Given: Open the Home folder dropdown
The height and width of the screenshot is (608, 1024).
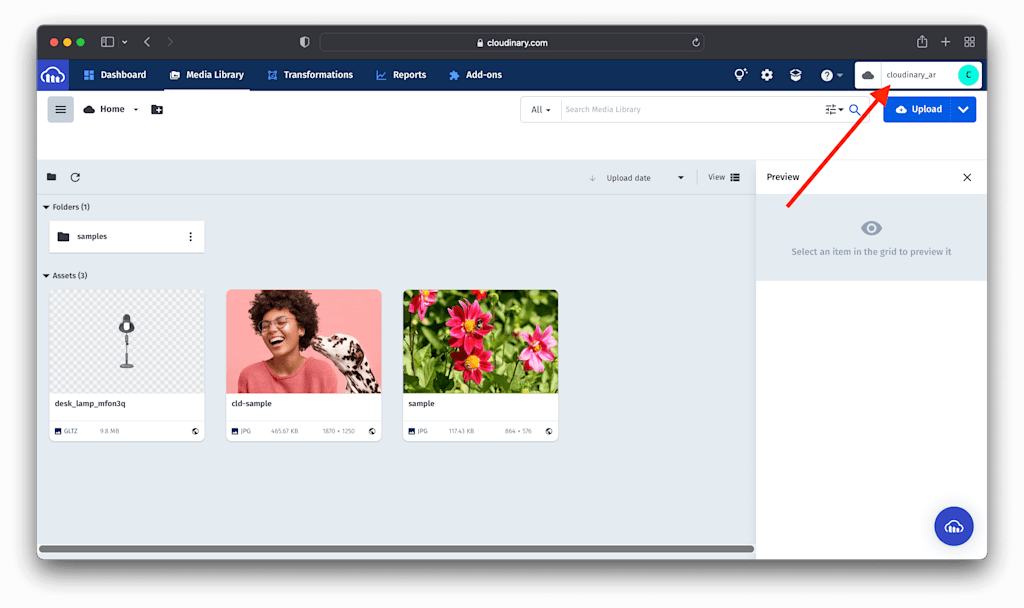Looking at the screenshot, I should tap(111, 109).
